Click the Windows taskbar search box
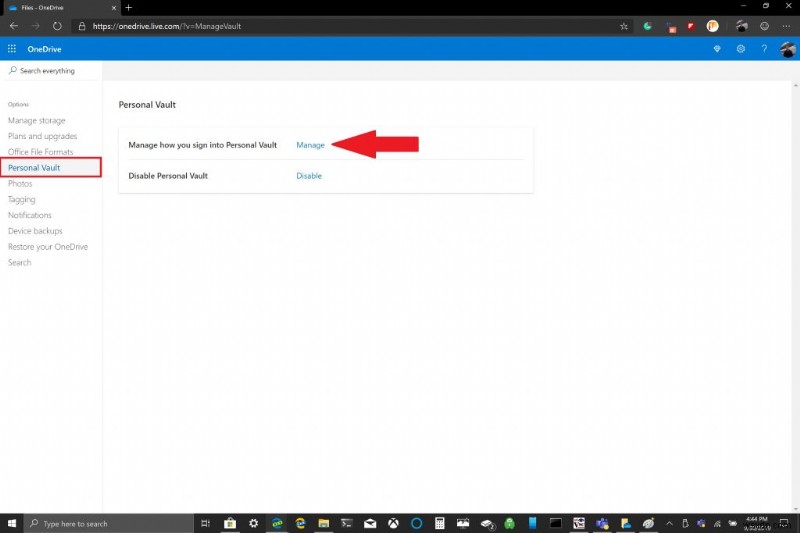Screen dimensions: 800x533 [x=109, y=523]
